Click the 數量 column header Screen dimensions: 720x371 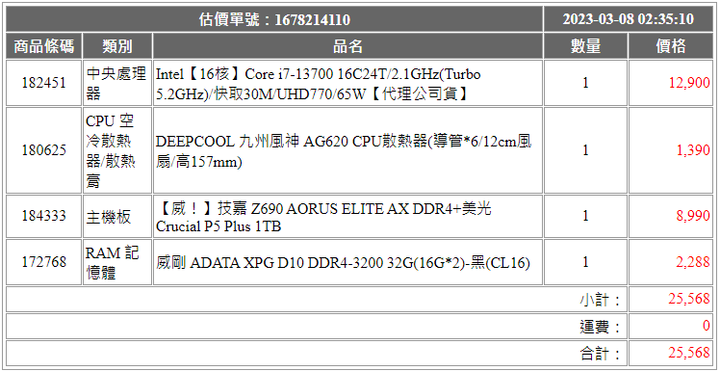coord(585,46)
